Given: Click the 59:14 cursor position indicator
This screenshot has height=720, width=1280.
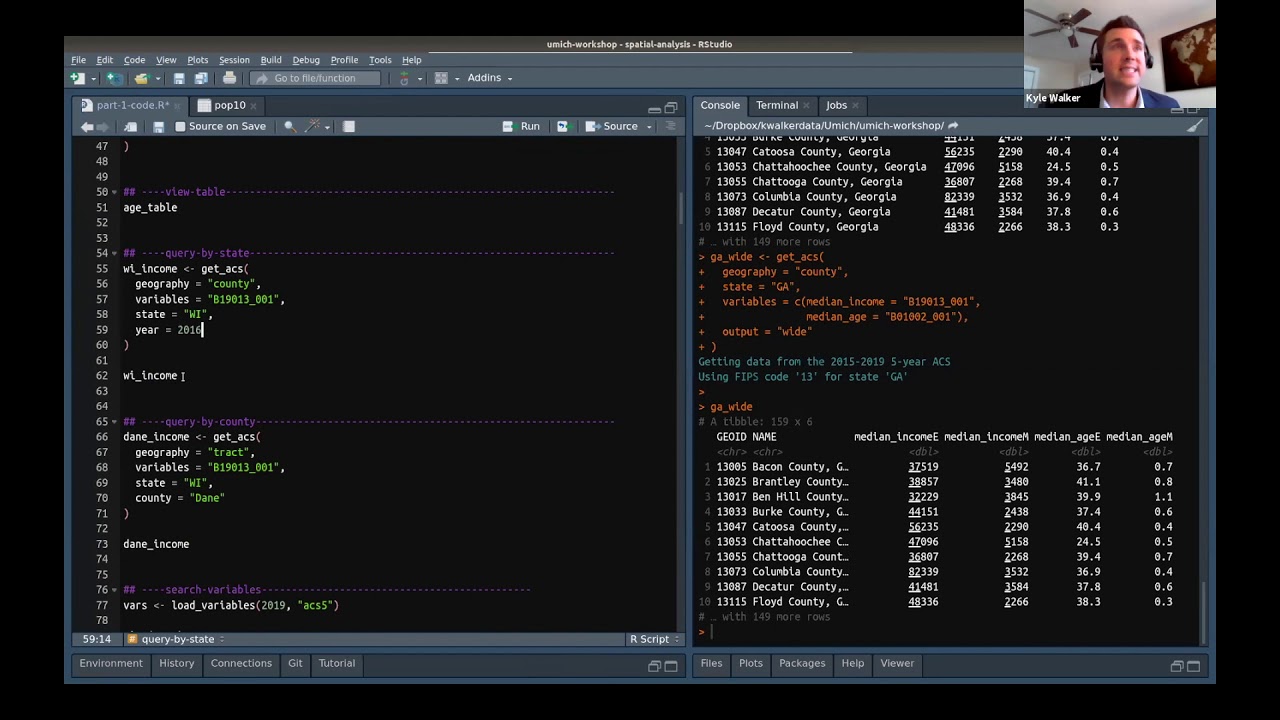Looking at the screenshot, I should [97, 639].
